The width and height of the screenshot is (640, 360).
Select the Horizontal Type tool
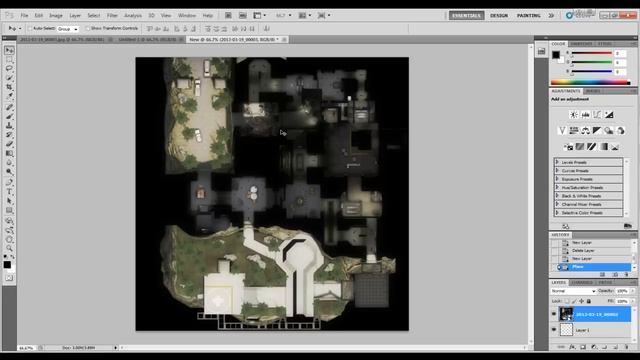click(9, 191)
